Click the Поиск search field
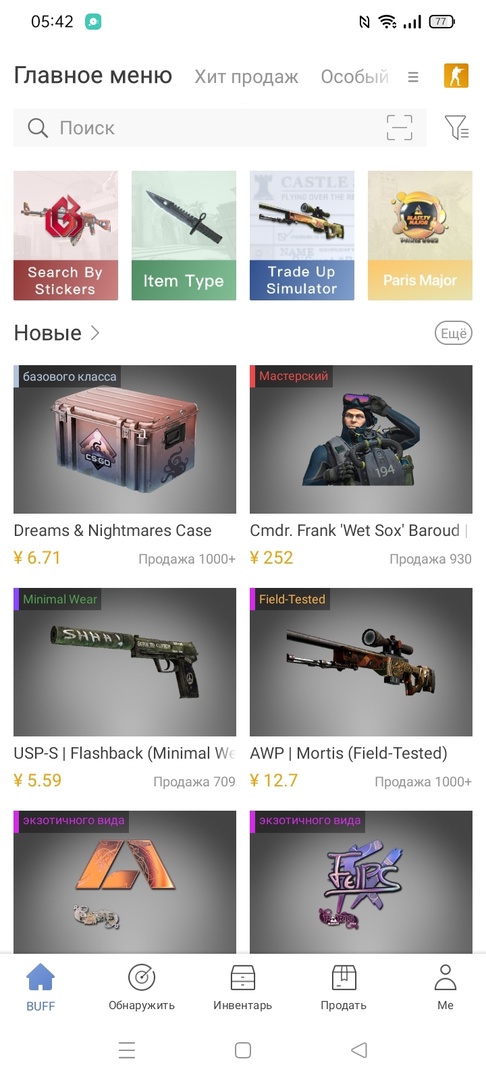Image resolution: width=486 pixels, height=1080 pixels. click(220, 127)
